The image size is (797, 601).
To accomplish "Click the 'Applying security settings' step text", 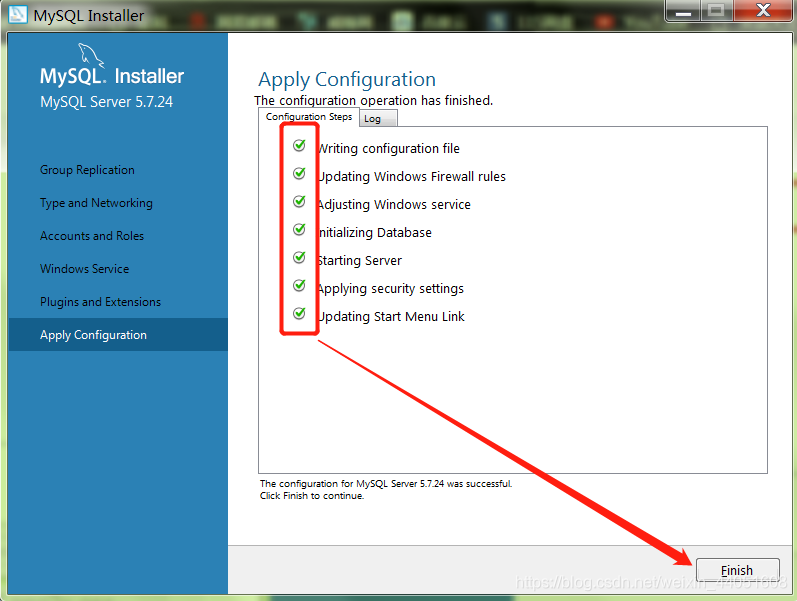I will tap(391, 289).
